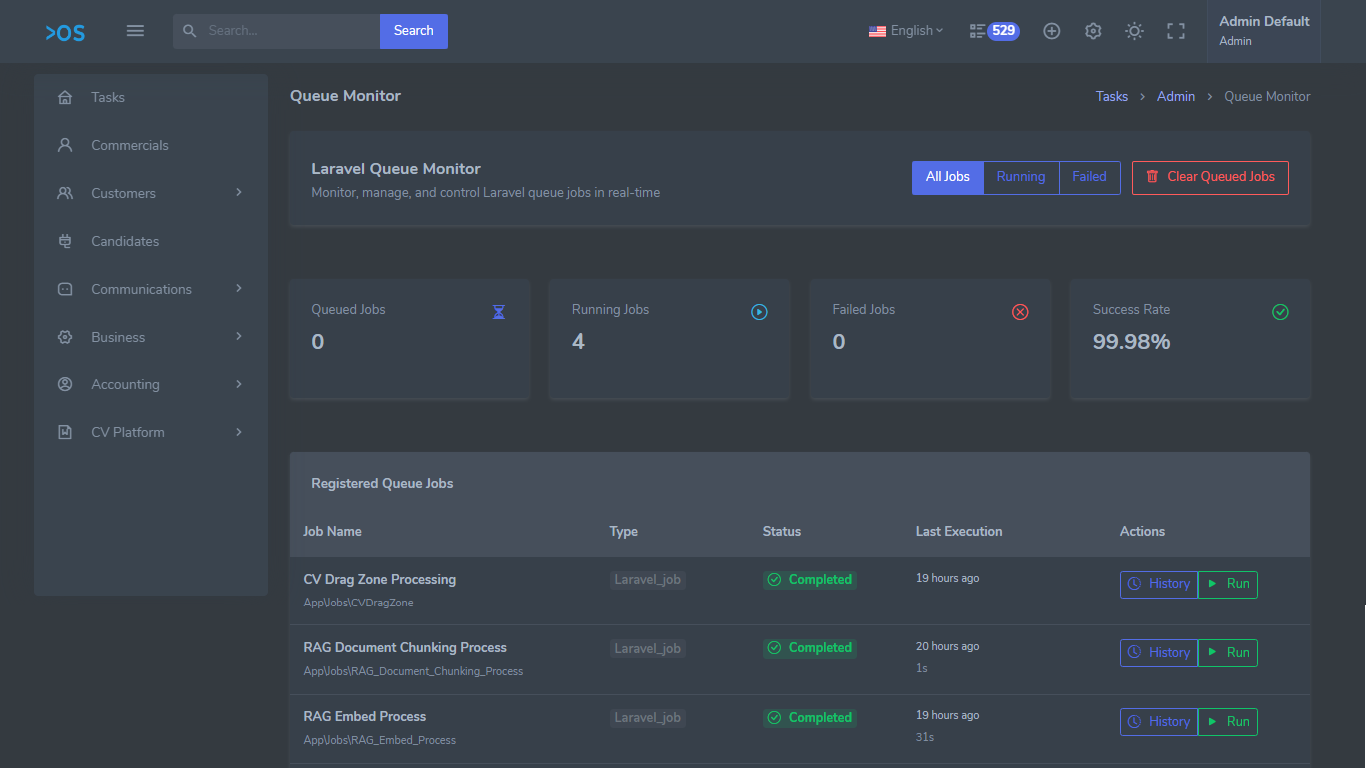Expand the Business submenu chevron

click(x=239, y=336)
